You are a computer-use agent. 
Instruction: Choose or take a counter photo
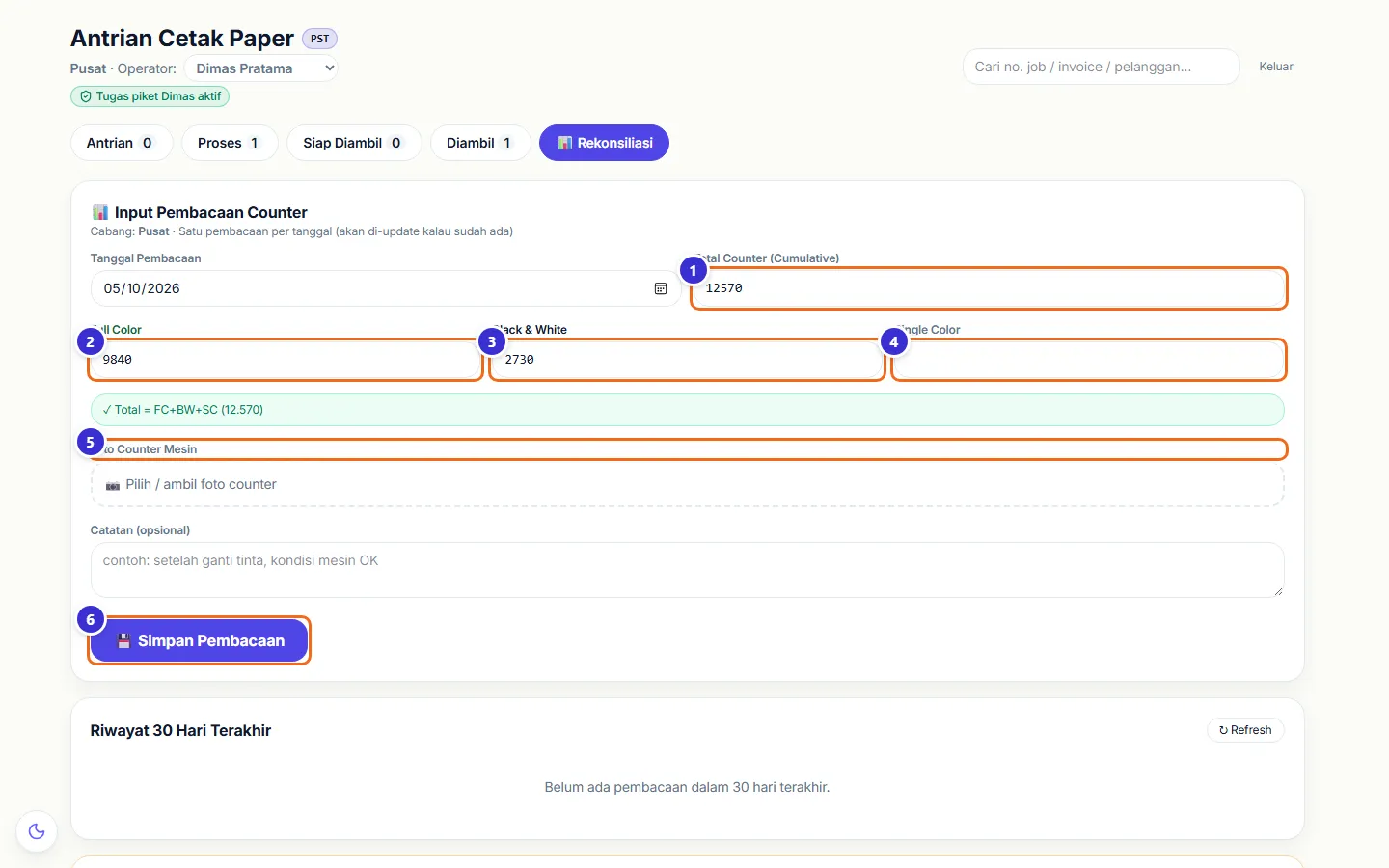click(x=688, y=484)
